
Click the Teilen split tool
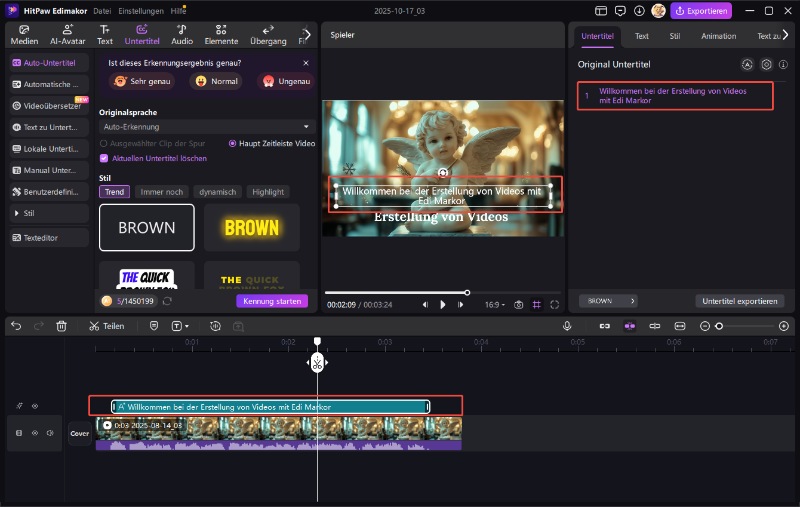pos(106,326)
